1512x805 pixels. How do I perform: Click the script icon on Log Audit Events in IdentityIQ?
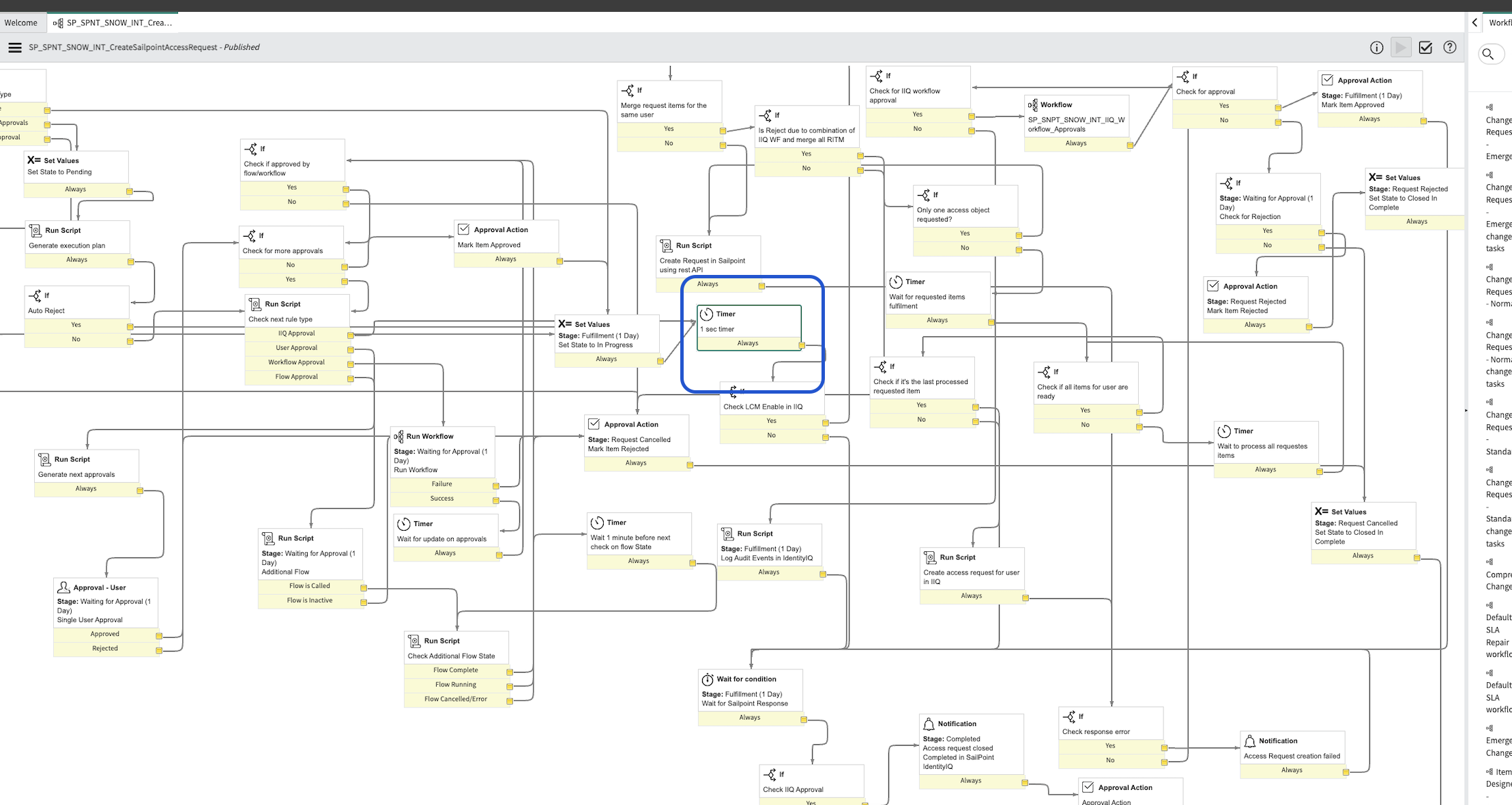tap(727, 533)
